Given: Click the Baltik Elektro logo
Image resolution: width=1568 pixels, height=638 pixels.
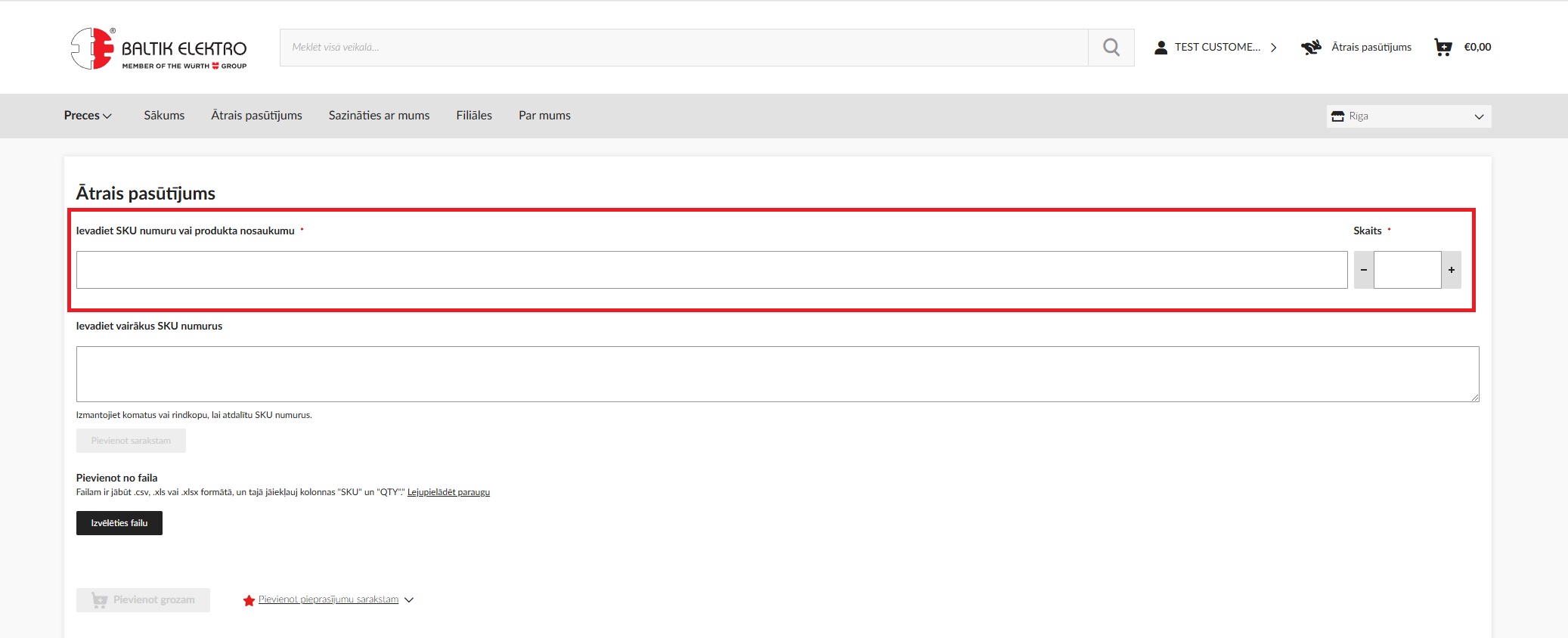Looking at the screenshot, I should [x=159, y=48].
